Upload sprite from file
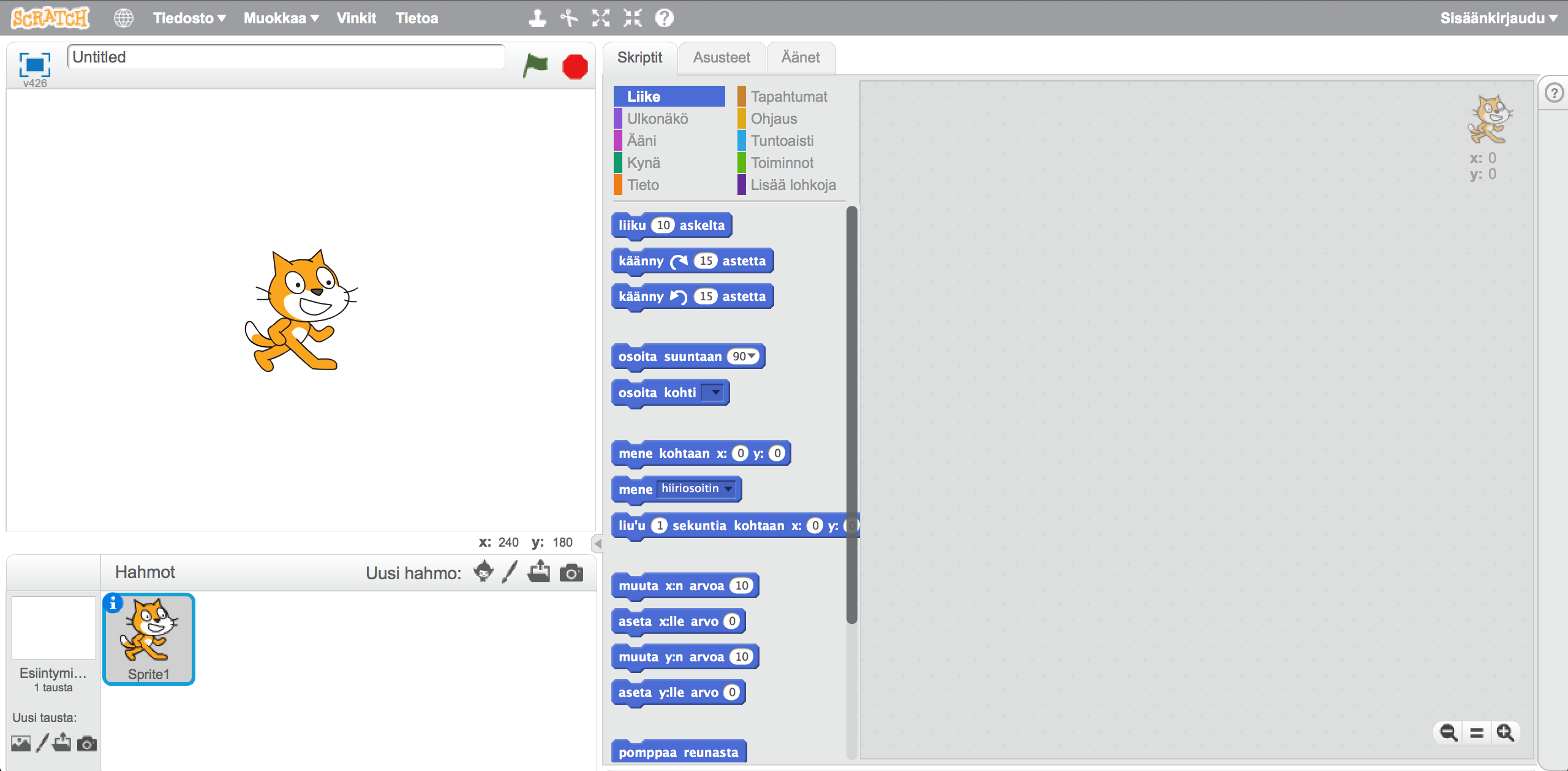This screenshot has width=1568, height=771. point(539,571)
